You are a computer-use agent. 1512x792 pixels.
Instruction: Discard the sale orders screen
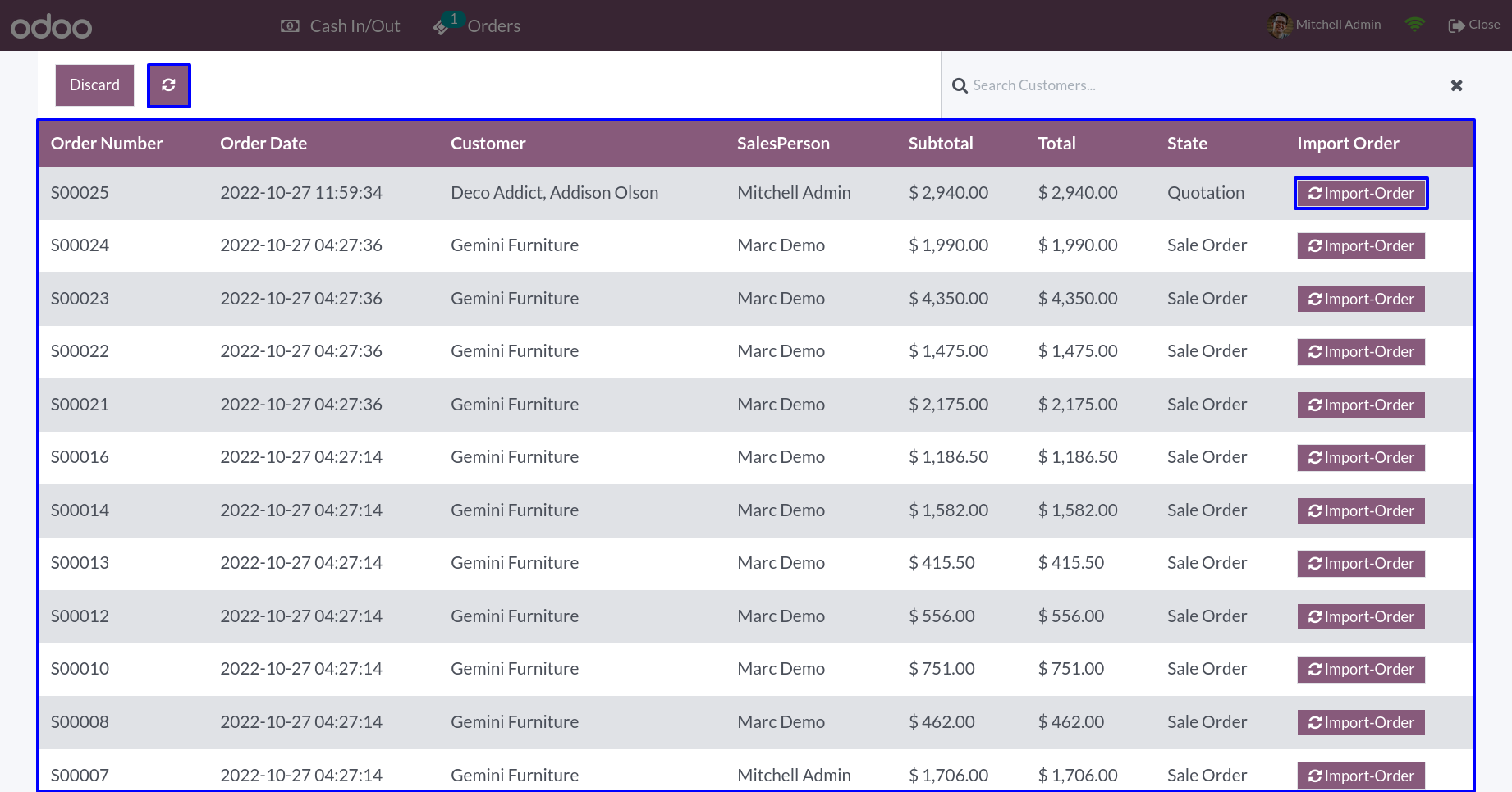[94, 85]
